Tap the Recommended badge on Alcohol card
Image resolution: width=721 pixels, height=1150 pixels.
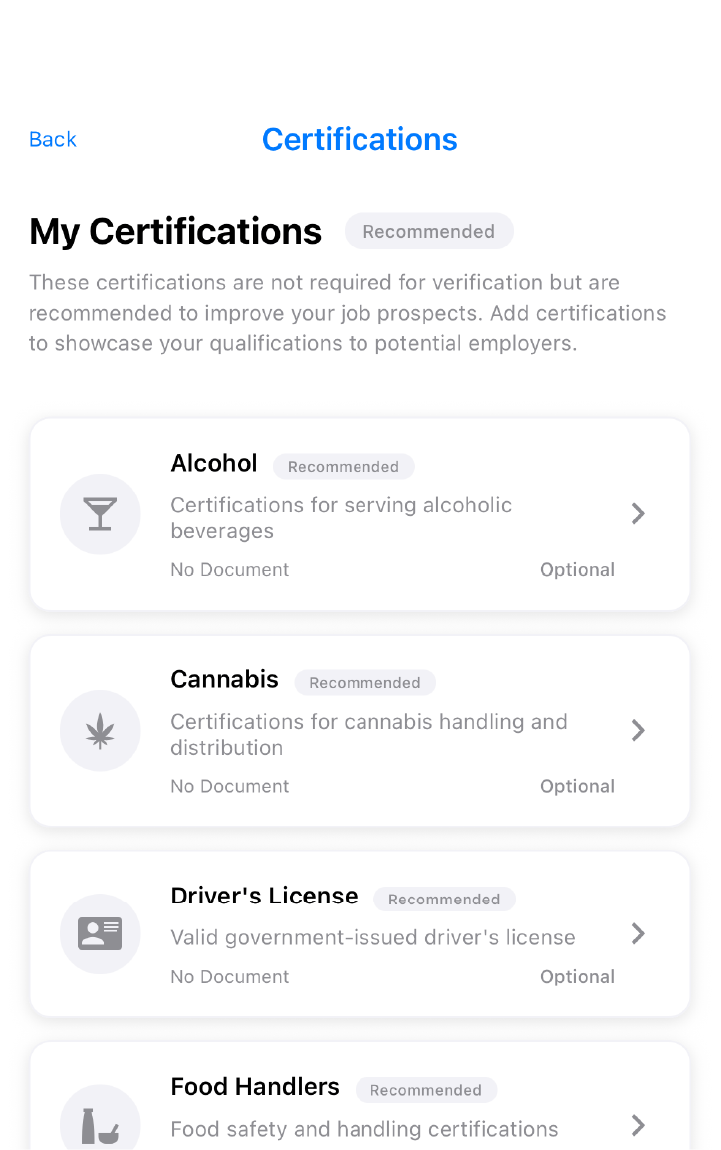click(343, 466)
